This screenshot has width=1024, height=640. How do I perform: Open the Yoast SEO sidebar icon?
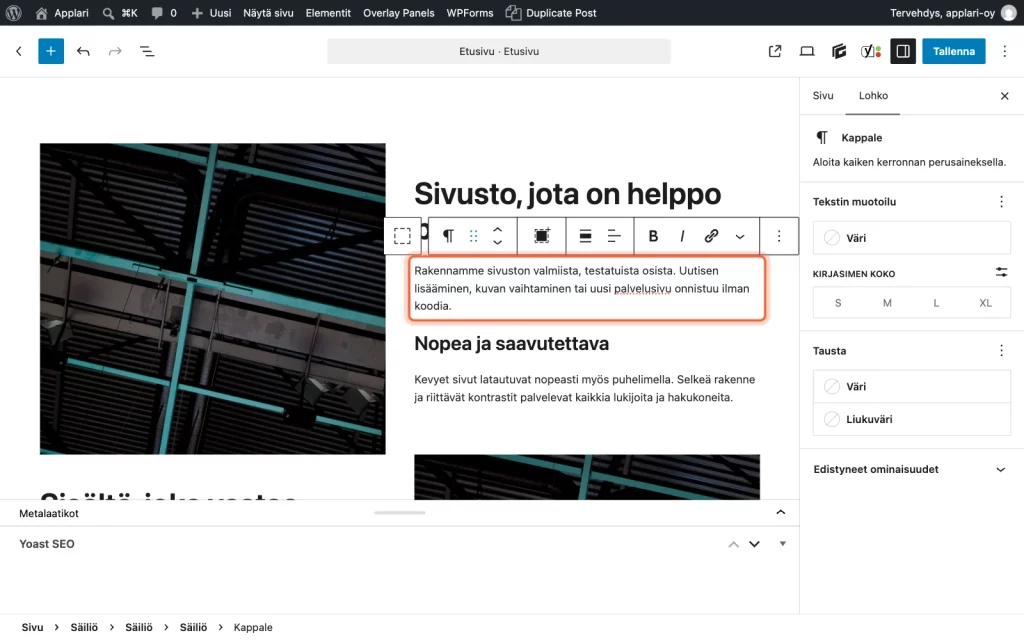pos(871,51)
